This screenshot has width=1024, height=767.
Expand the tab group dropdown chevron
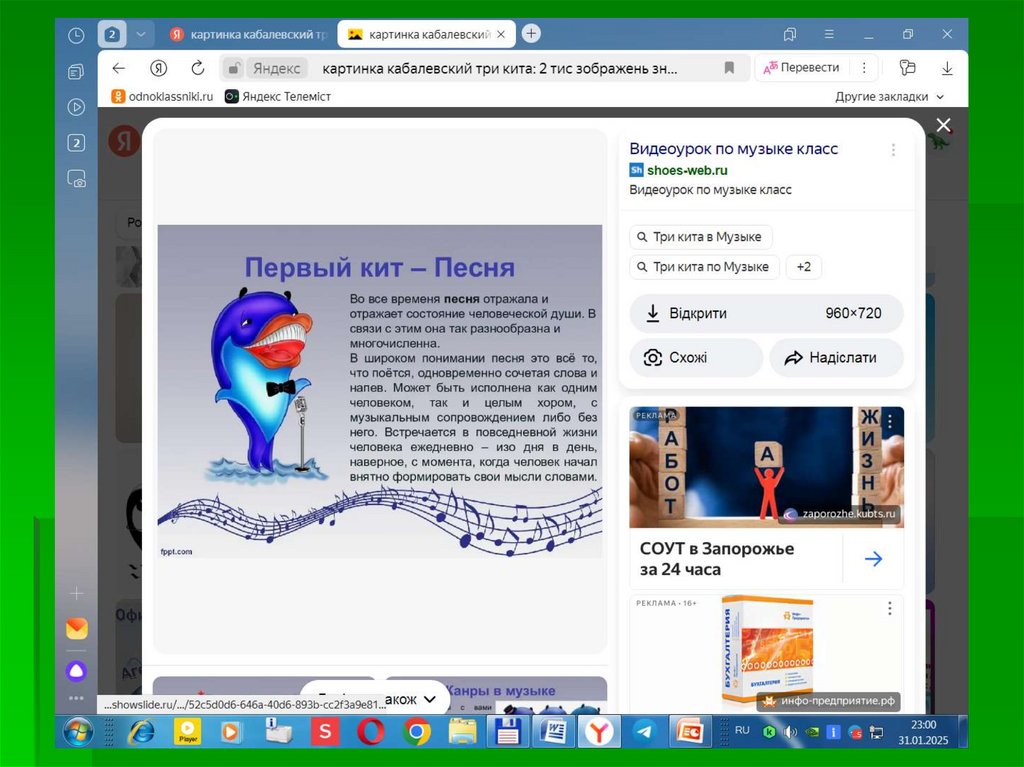(140, 34)
